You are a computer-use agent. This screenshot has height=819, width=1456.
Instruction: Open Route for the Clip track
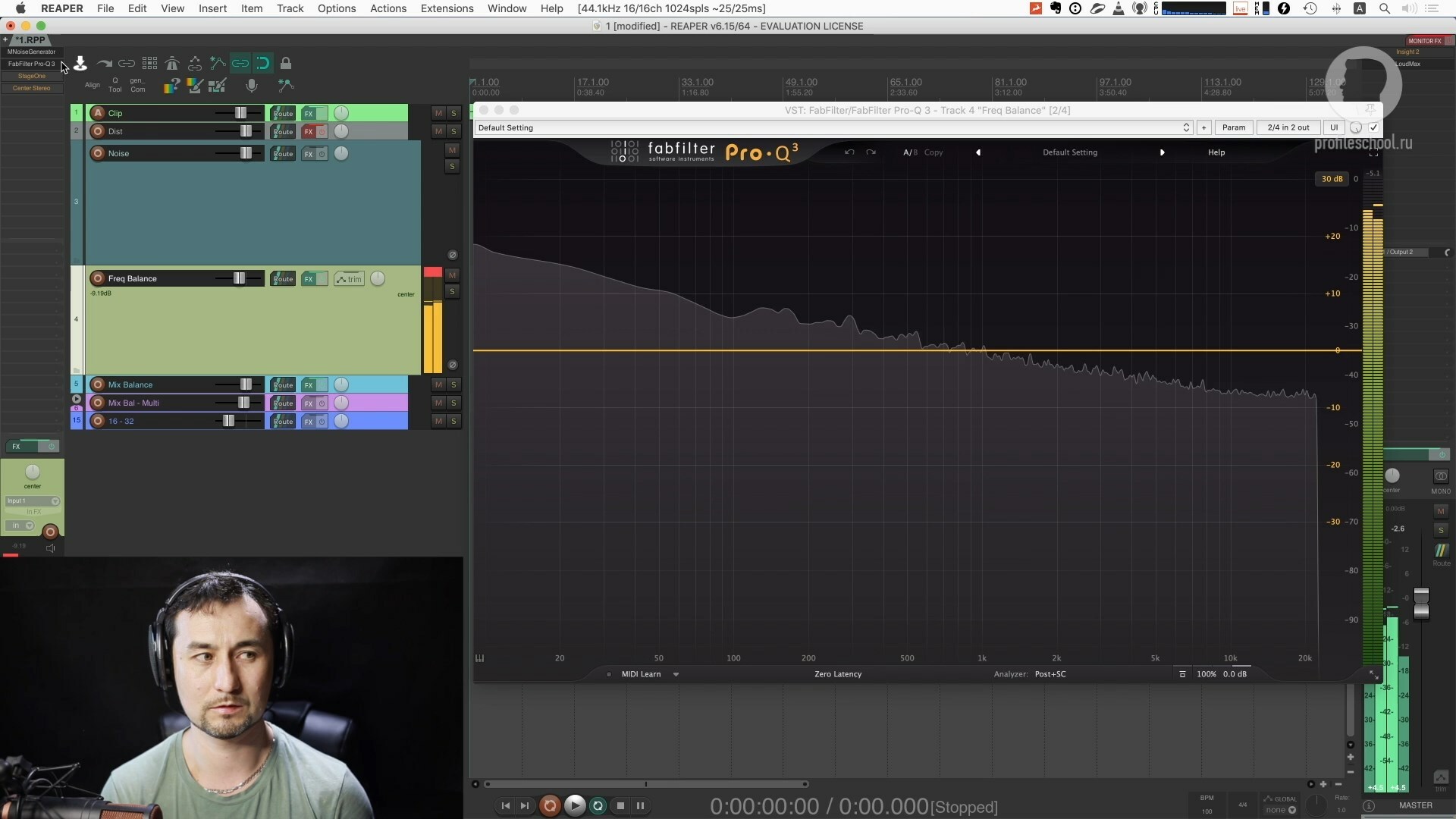click(x=283, y=113)
